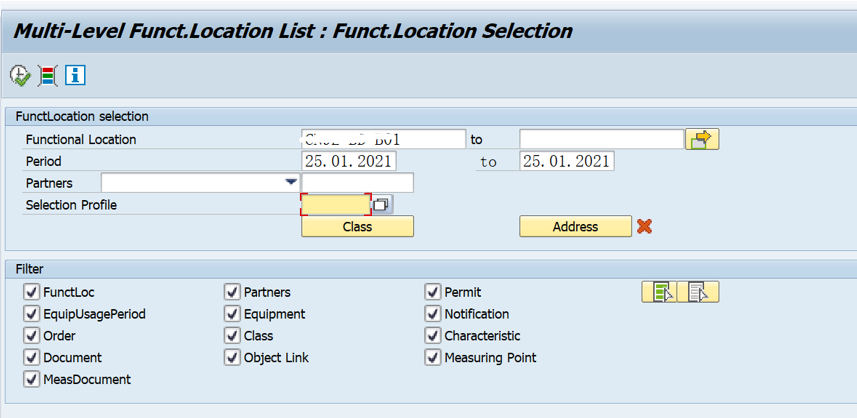Viewport: 857px width, 418px height.
Task: Click the Partners value input field
Action: click(x=357, y=182)
